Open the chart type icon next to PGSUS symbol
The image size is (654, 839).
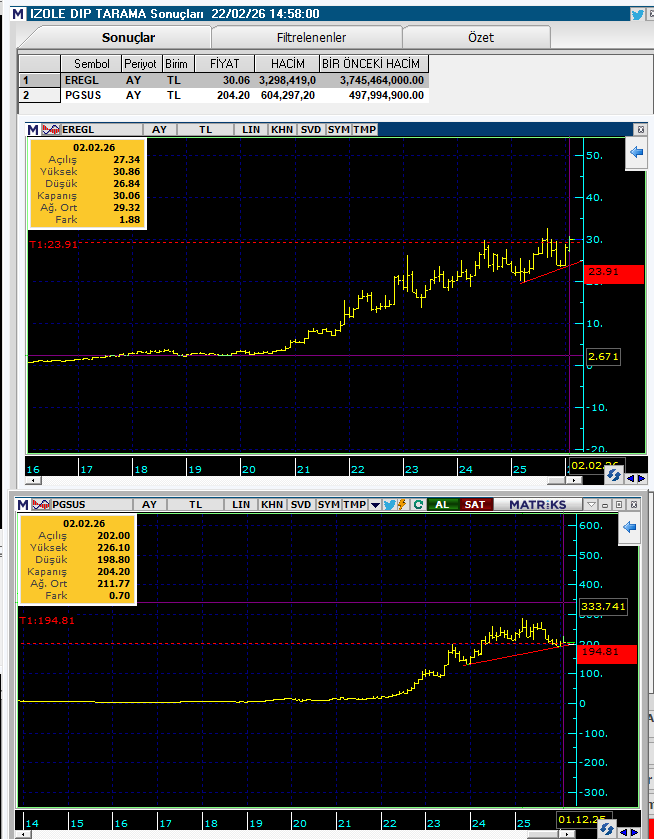pos(41,505)
